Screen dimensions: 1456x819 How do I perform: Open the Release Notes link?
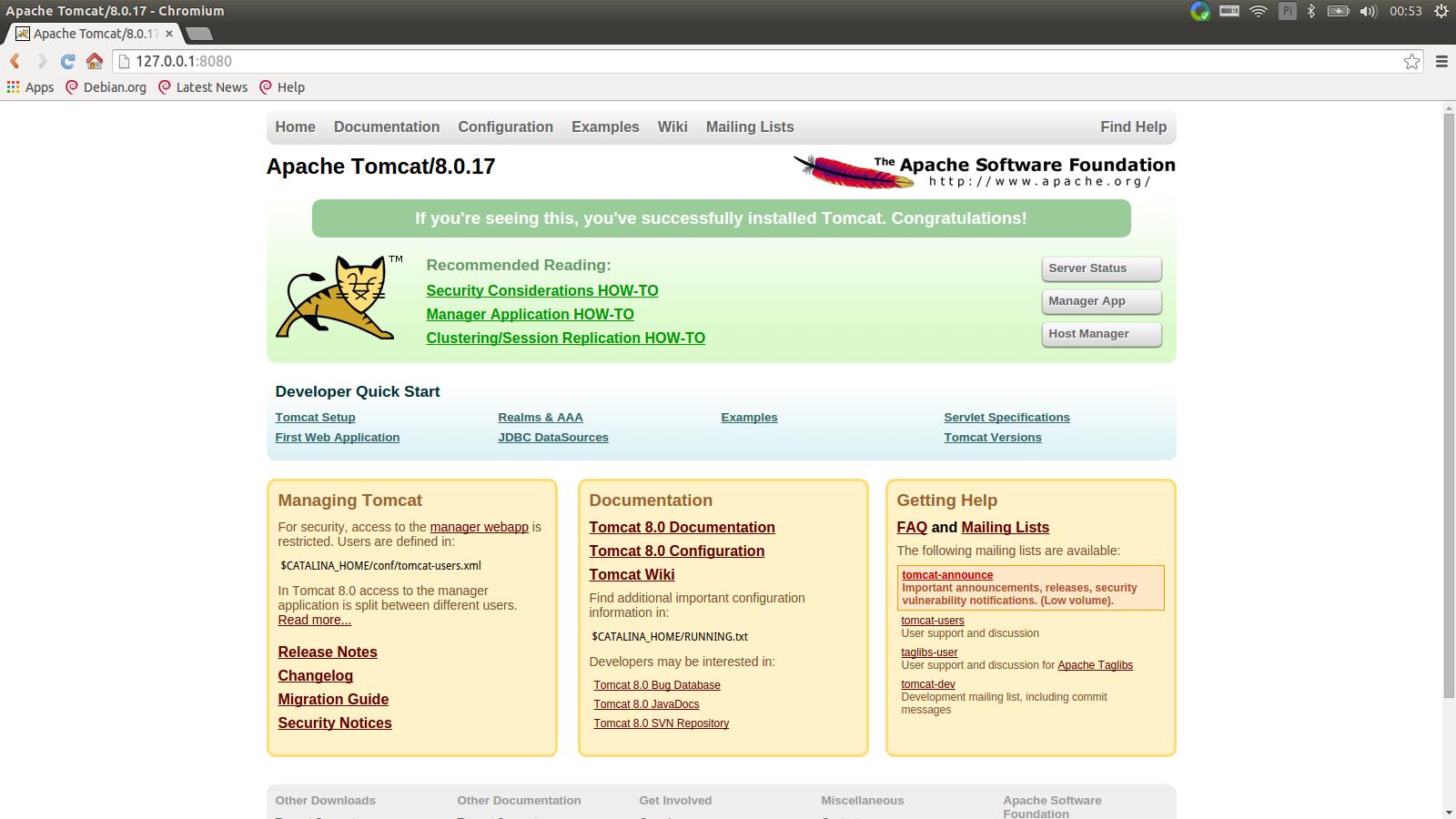328,652
